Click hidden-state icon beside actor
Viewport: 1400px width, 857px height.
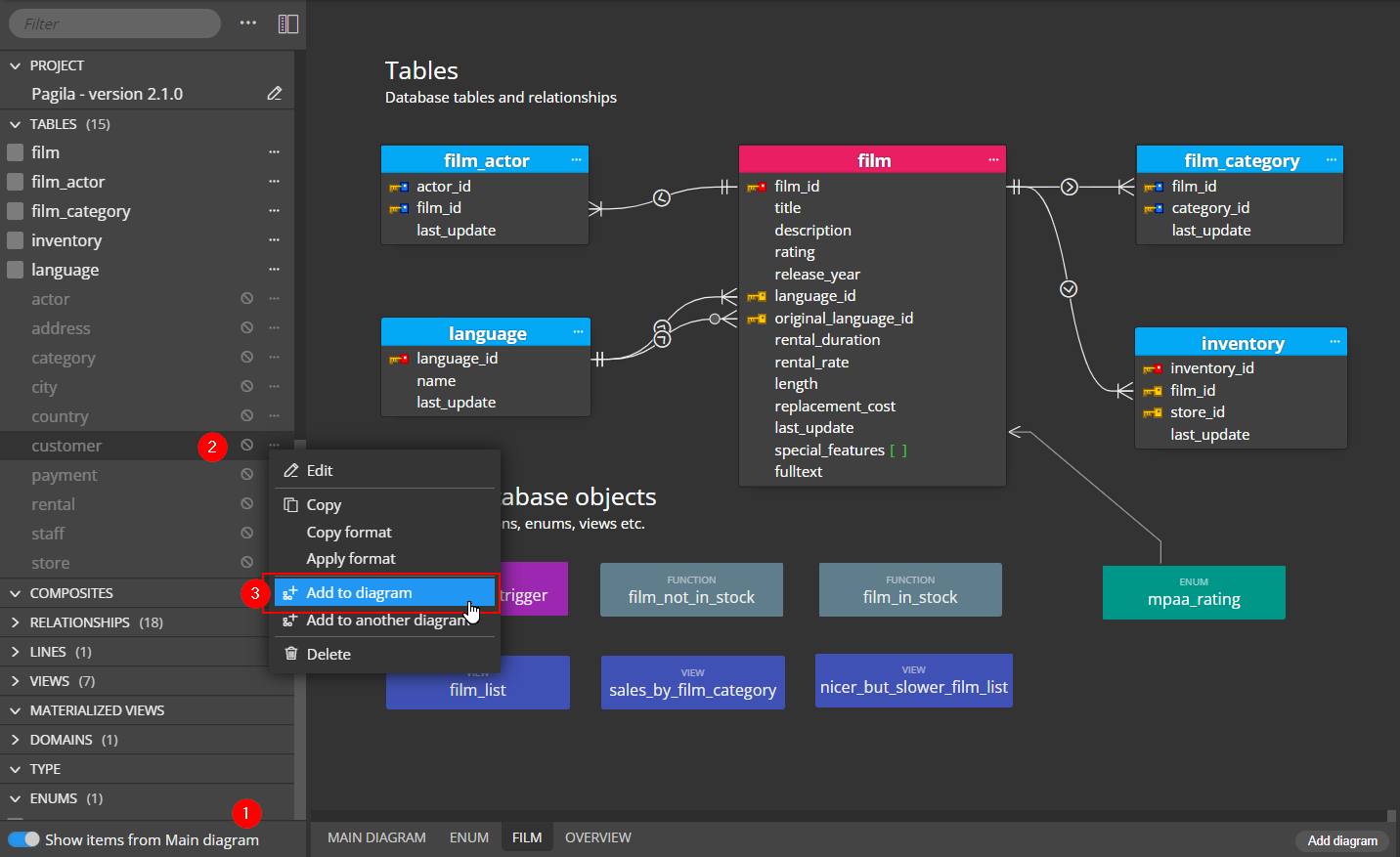(x=247, y=298)
